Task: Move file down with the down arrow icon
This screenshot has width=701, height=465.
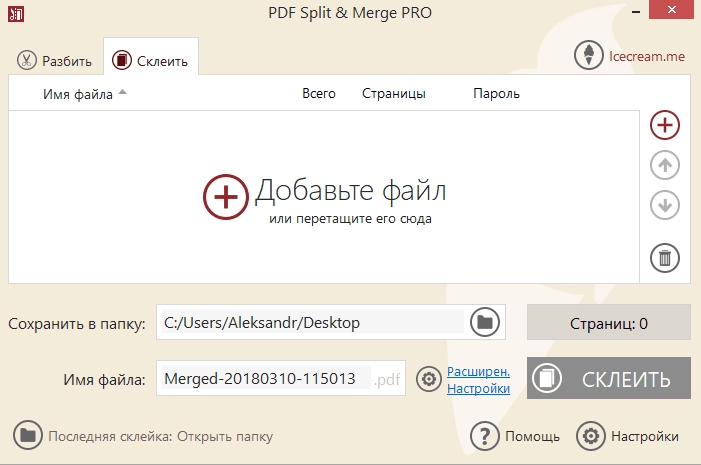Action: point(665,205)
